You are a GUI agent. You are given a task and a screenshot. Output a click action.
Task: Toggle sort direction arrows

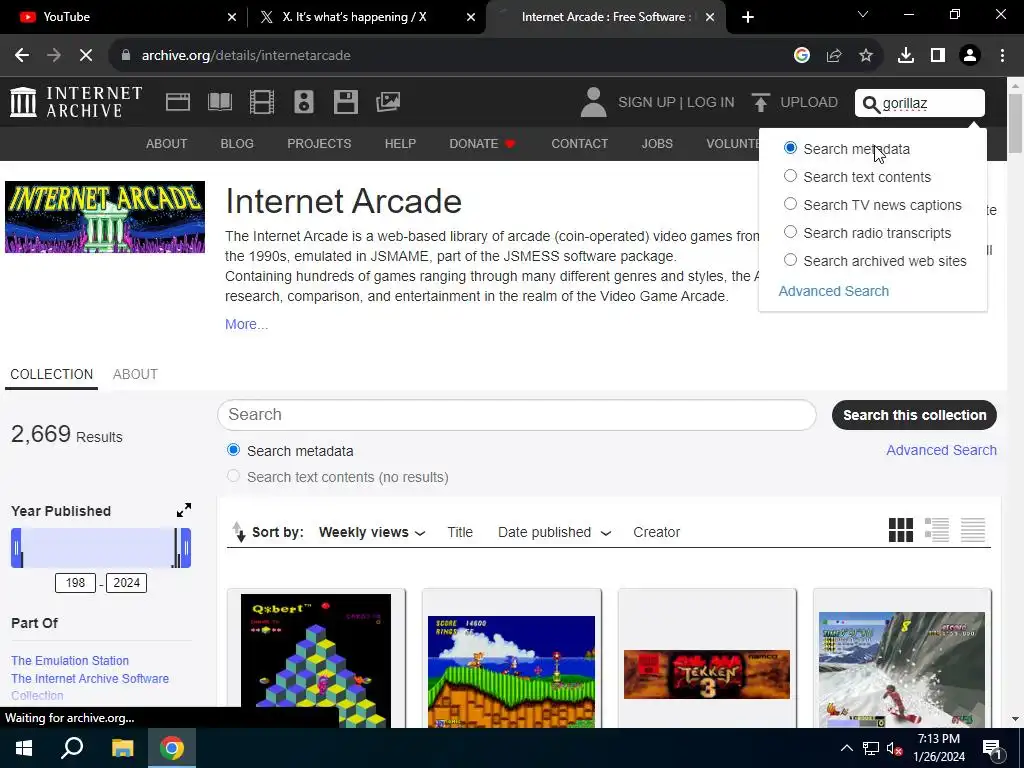click(239, 532)
